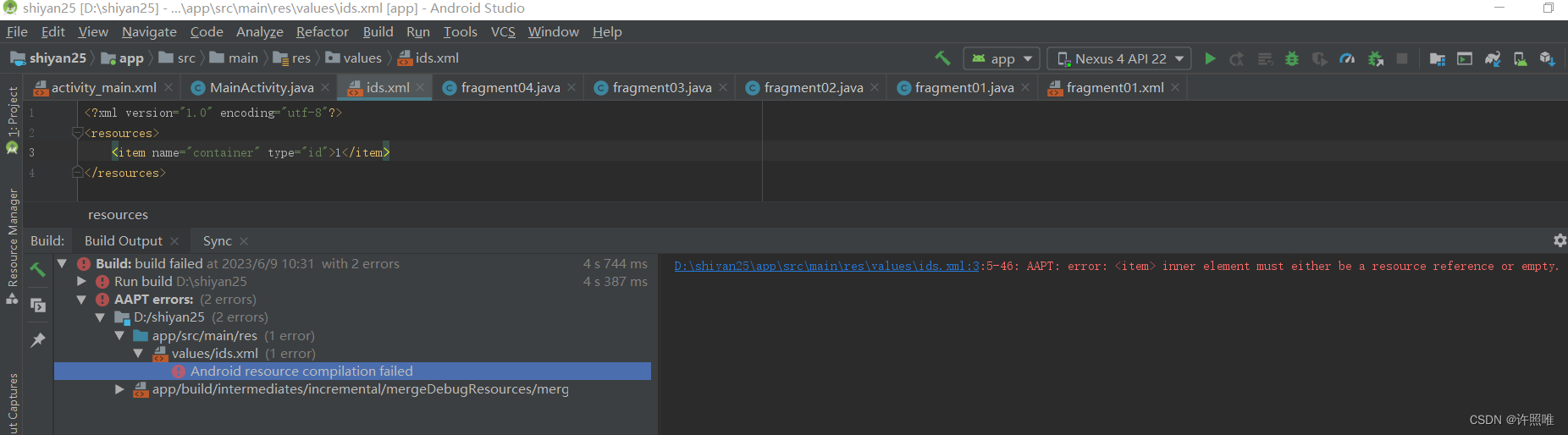Fold the resources tag in editor gutter
Viewport: 1568px width, 435px height.
(x=77, y=133)
